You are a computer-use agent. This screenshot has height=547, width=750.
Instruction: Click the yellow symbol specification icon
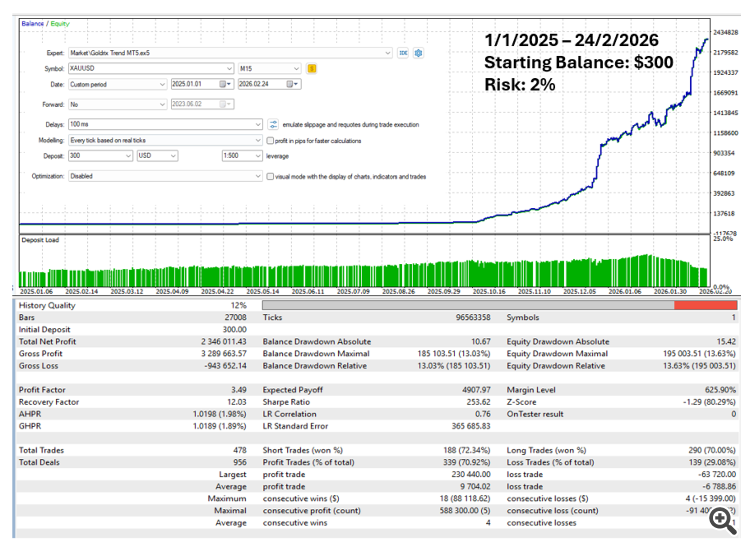click(x=312, y=68)
